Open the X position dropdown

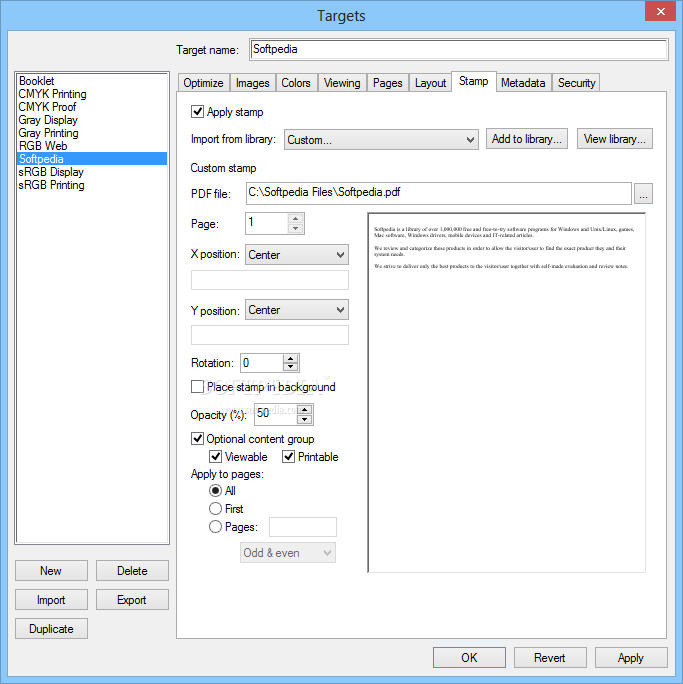coord(297,255)
